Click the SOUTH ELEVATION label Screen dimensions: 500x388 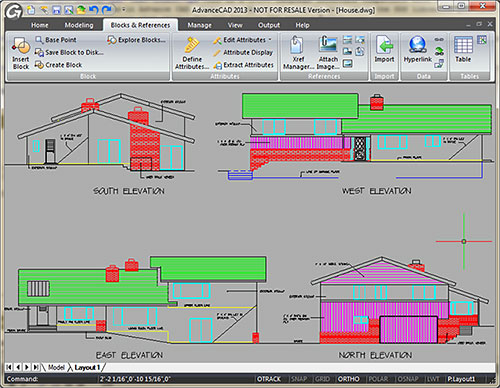[x=129, y=191]
